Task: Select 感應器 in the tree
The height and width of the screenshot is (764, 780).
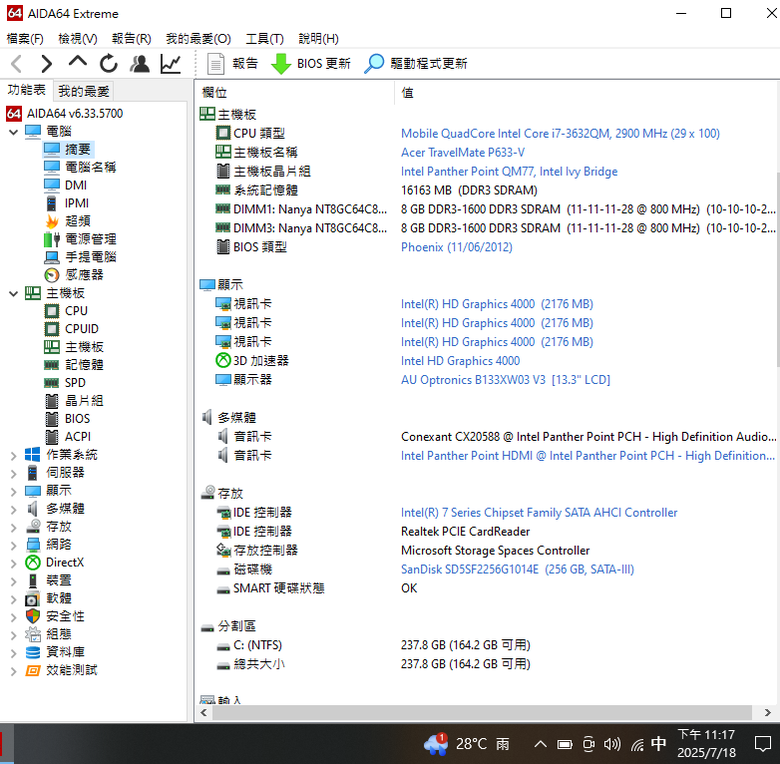Action: 84,275
